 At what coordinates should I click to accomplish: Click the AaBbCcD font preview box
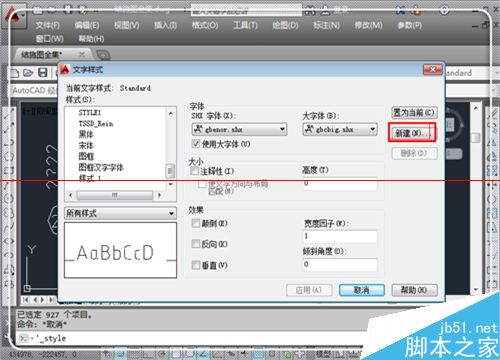(120, 250)
